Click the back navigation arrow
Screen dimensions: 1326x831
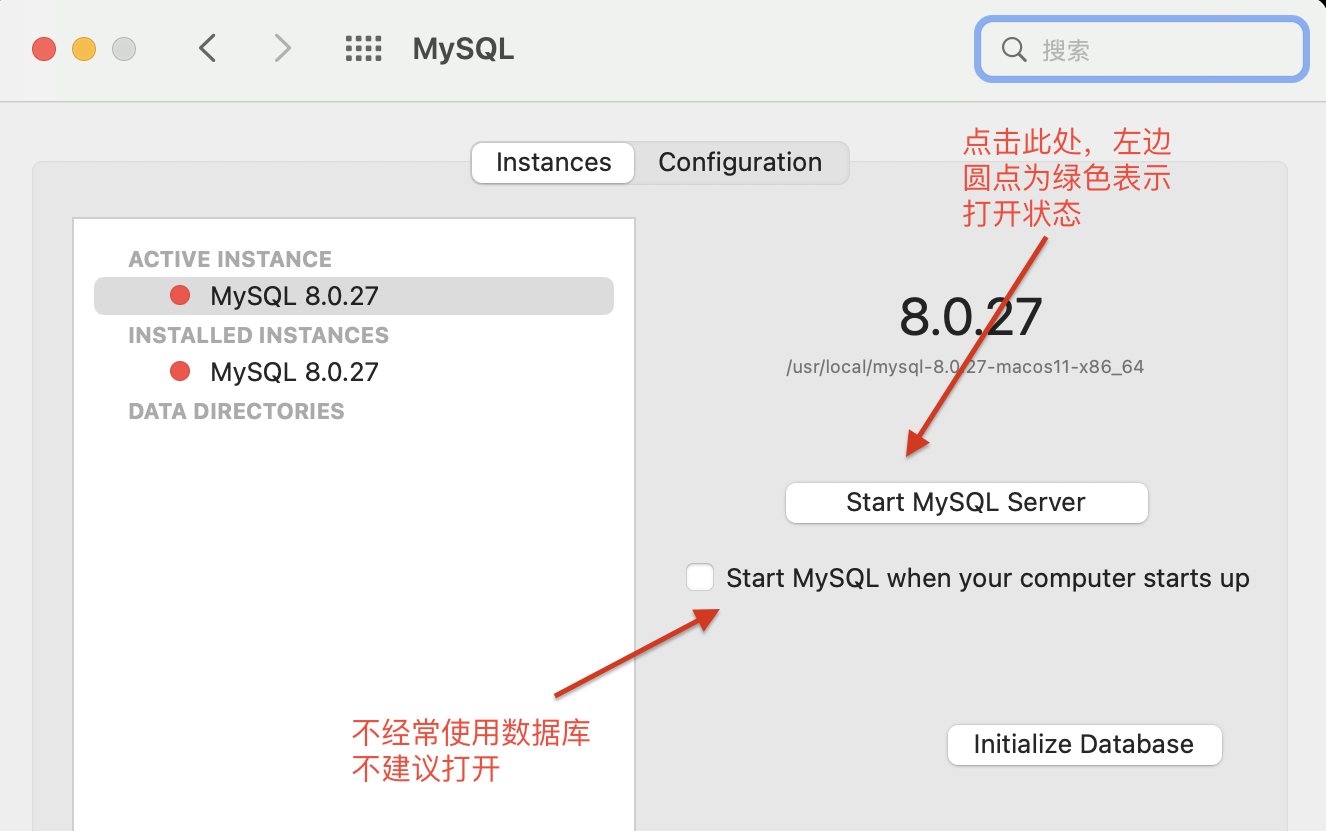(x=207, y=48)
